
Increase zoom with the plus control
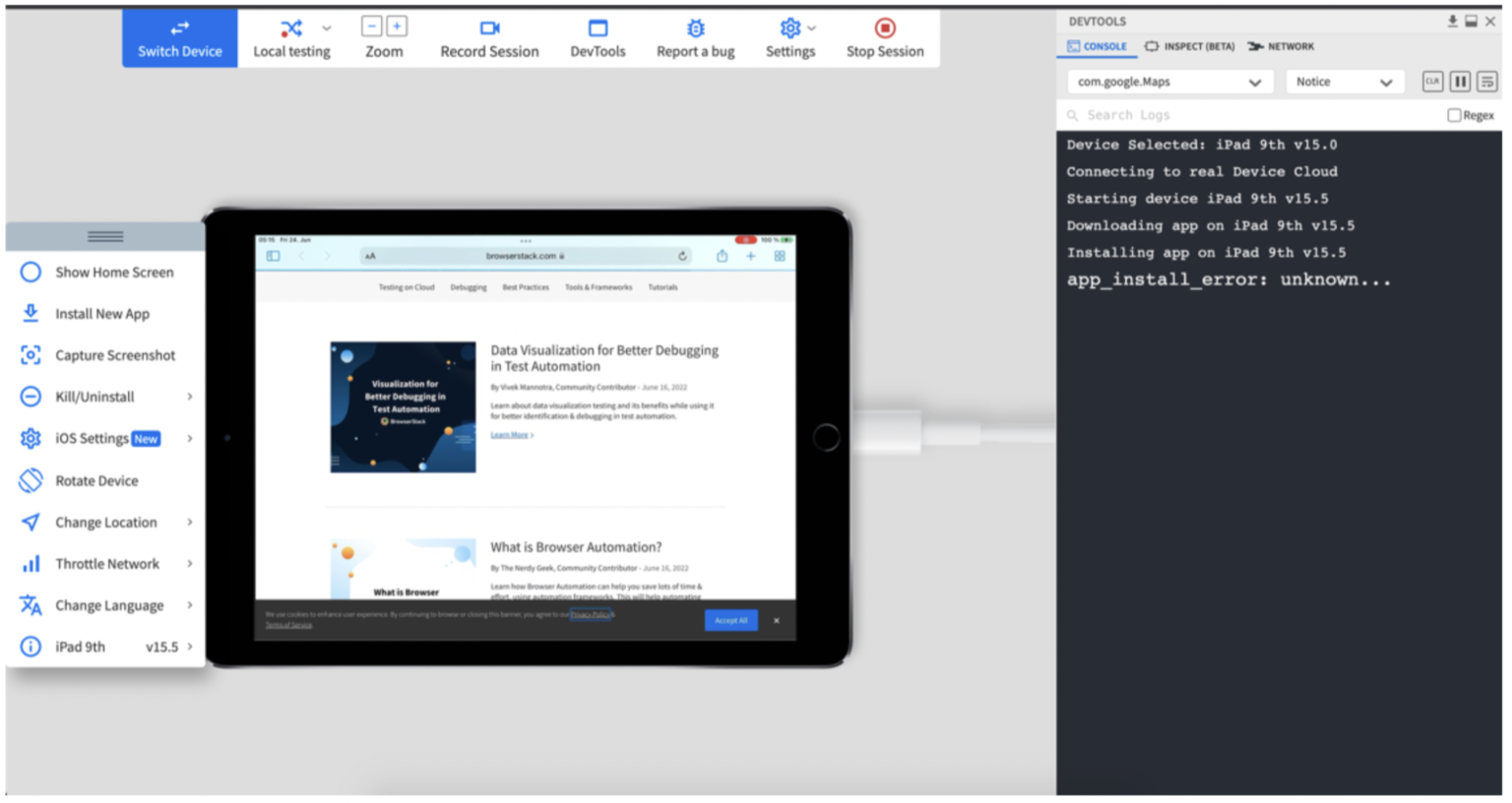coord(398,26)
